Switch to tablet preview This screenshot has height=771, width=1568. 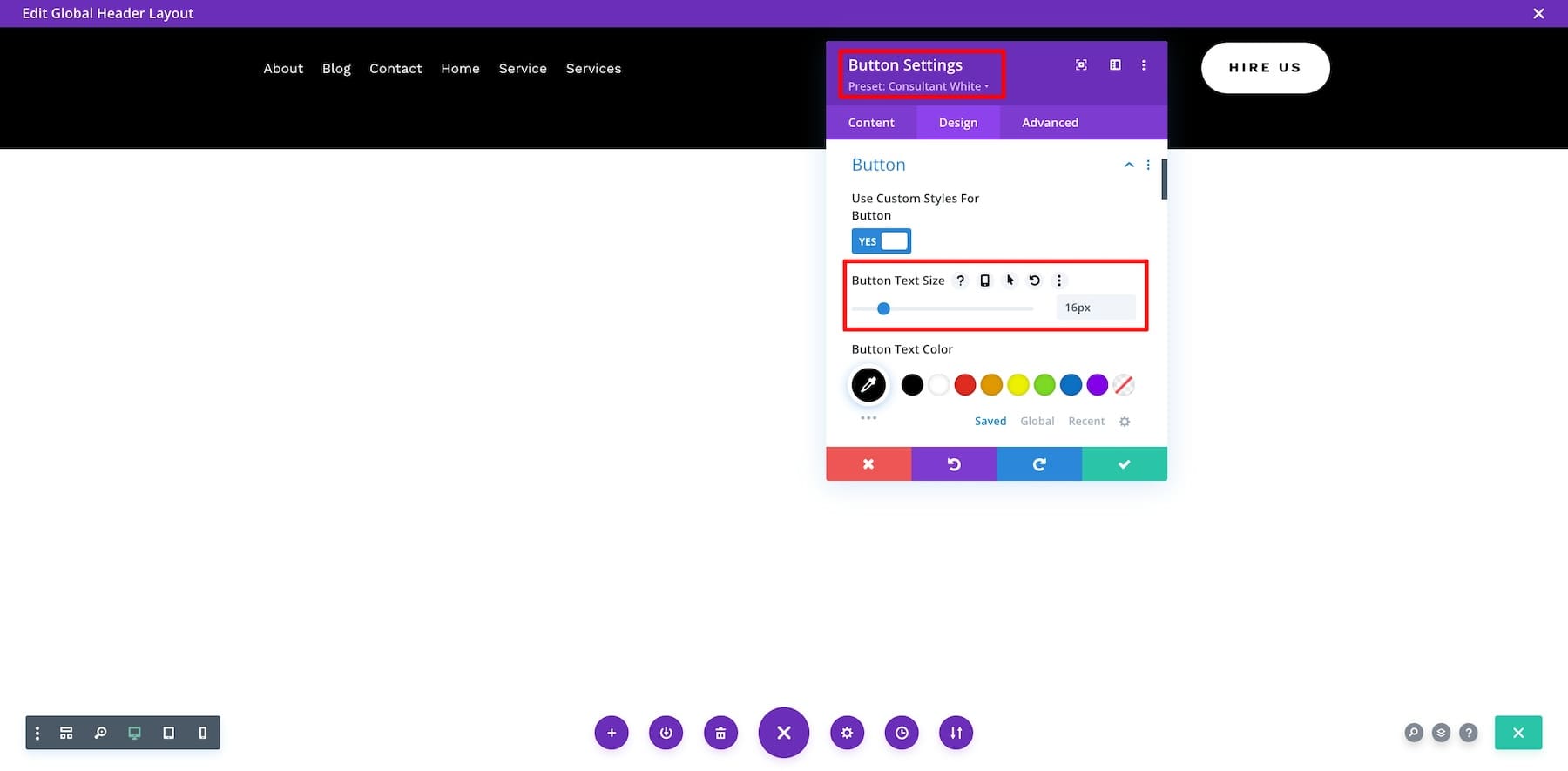coord(168,734)
